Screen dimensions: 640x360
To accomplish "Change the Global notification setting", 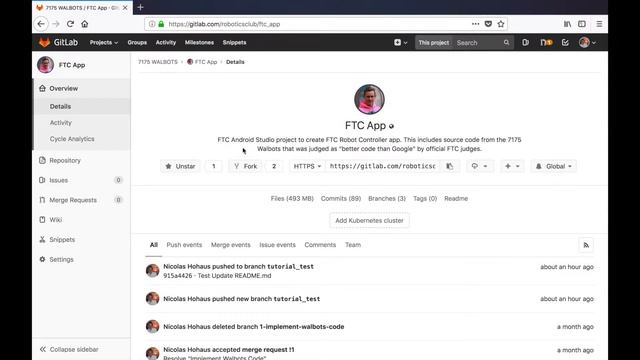I will [553, 166].
